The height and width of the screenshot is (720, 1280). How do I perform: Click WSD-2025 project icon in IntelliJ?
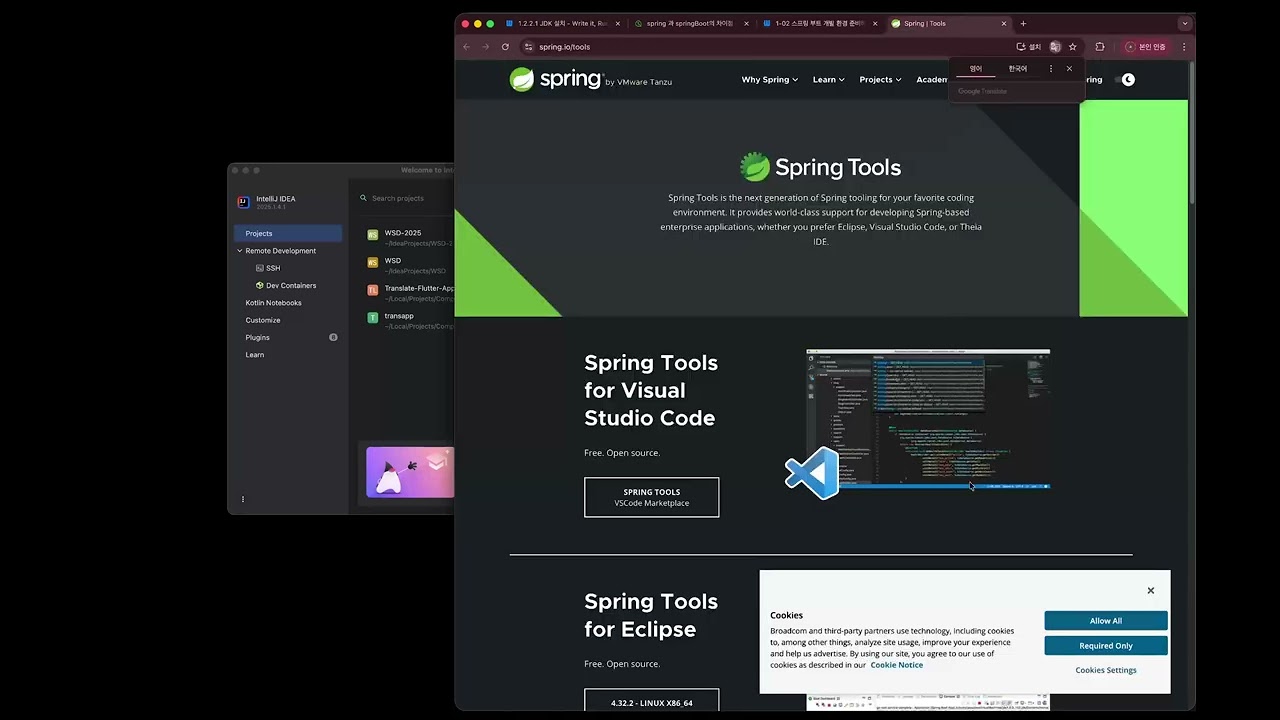tap(373, 236)
